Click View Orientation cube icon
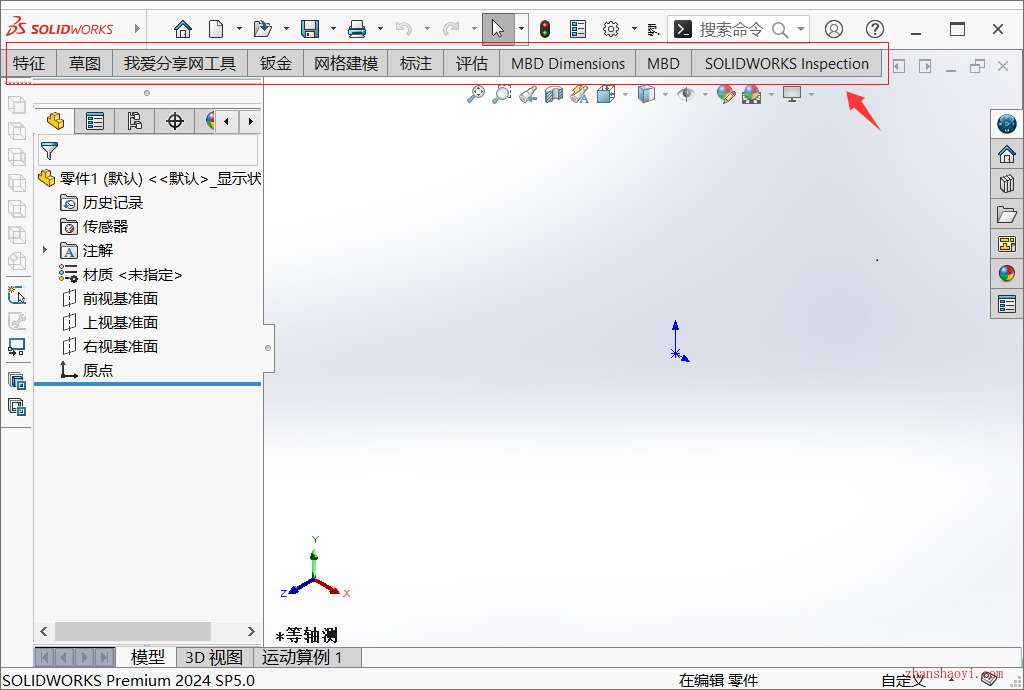 click(606, 95)
